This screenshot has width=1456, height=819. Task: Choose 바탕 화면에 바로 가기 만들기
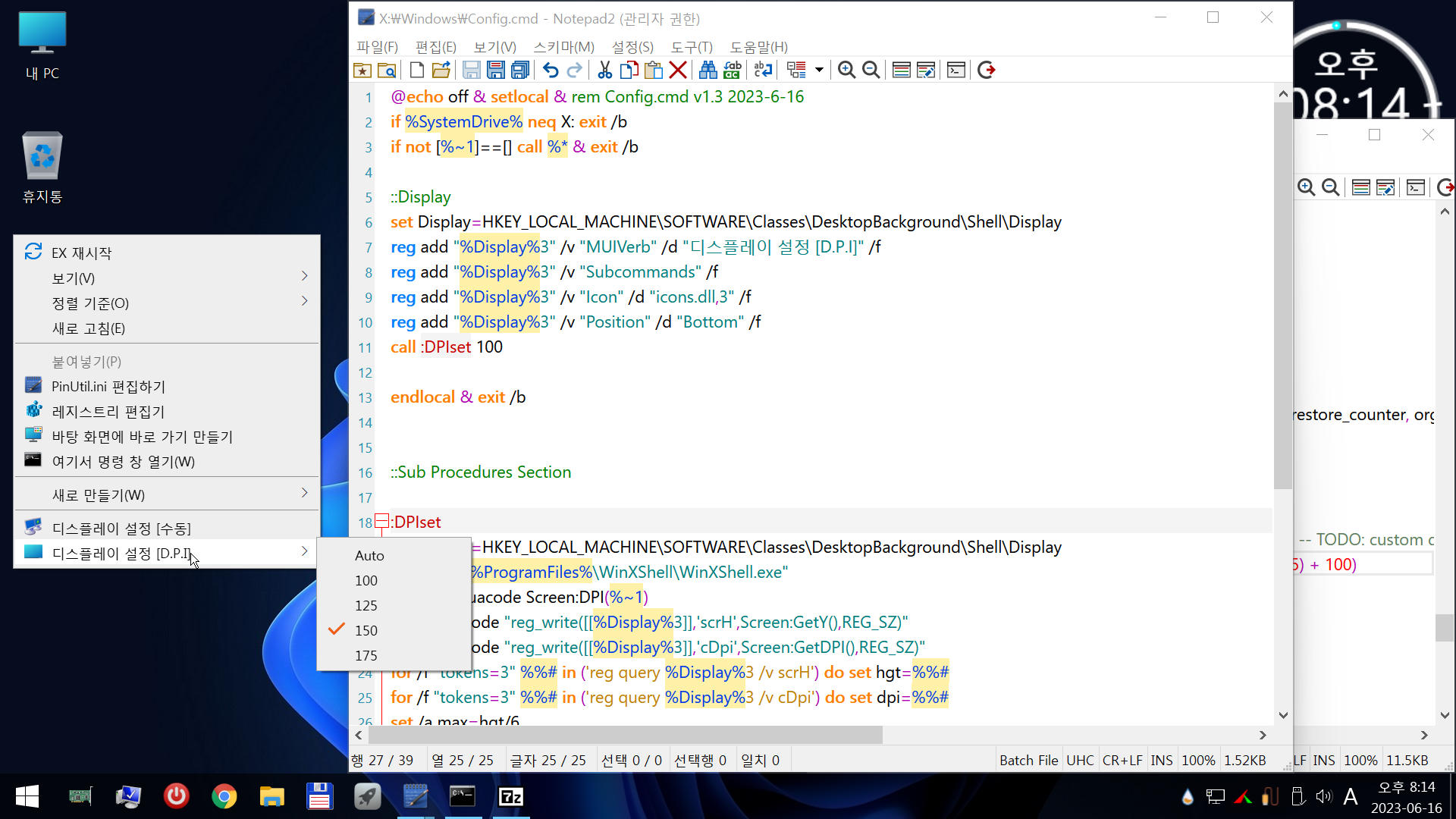click(x=167, y=436)
